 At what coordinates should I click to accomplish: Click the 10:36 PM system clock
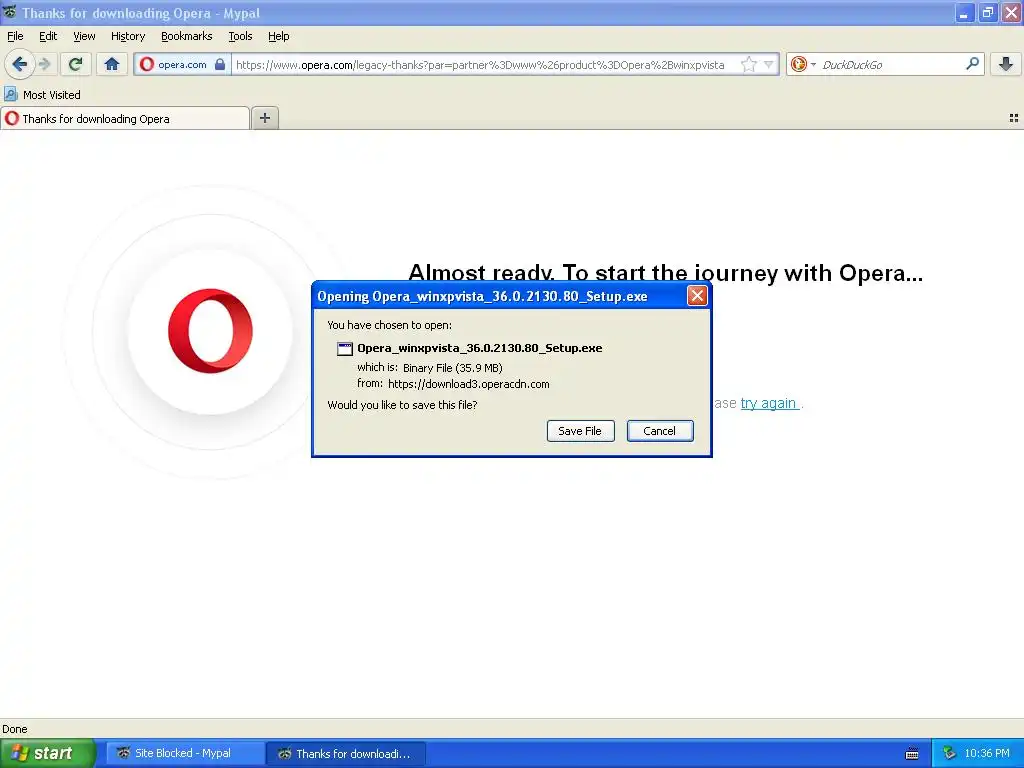point(987,754)
